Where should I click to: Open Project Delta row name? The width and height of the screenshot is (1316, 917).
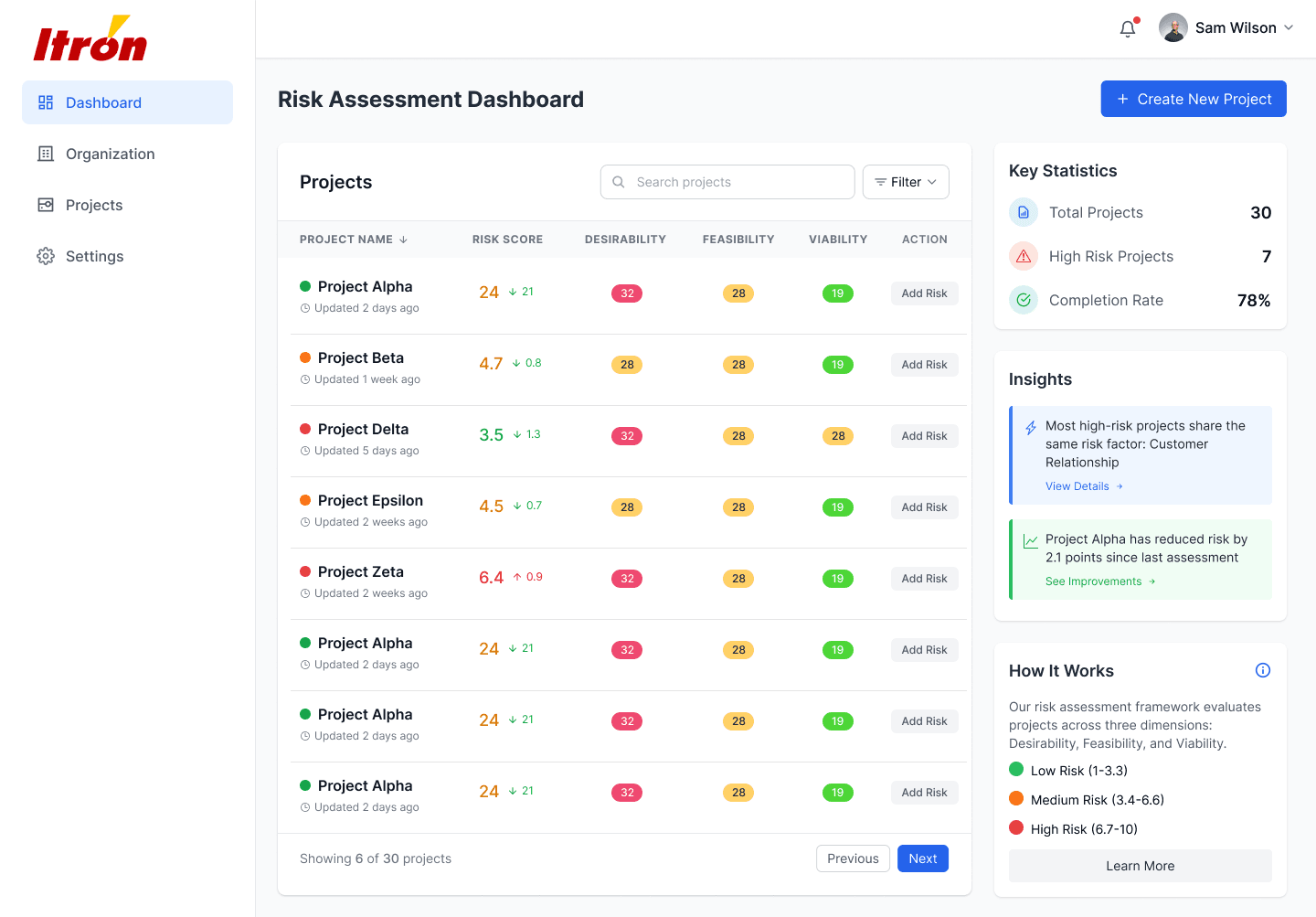coord(363,429)
